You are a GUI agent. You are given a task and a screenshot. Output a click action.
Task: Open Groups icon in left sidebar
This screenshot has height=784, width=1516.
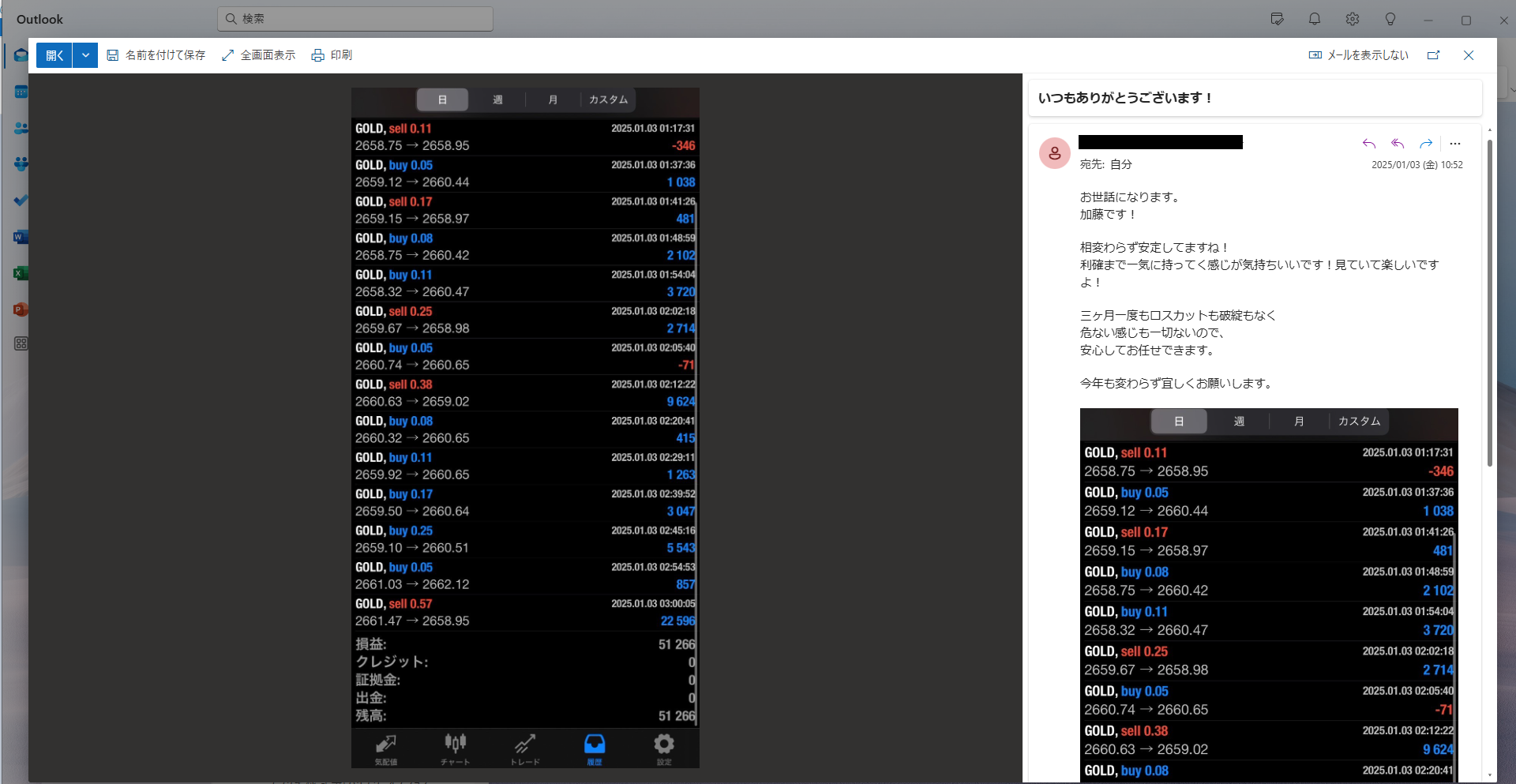(21, 164)
